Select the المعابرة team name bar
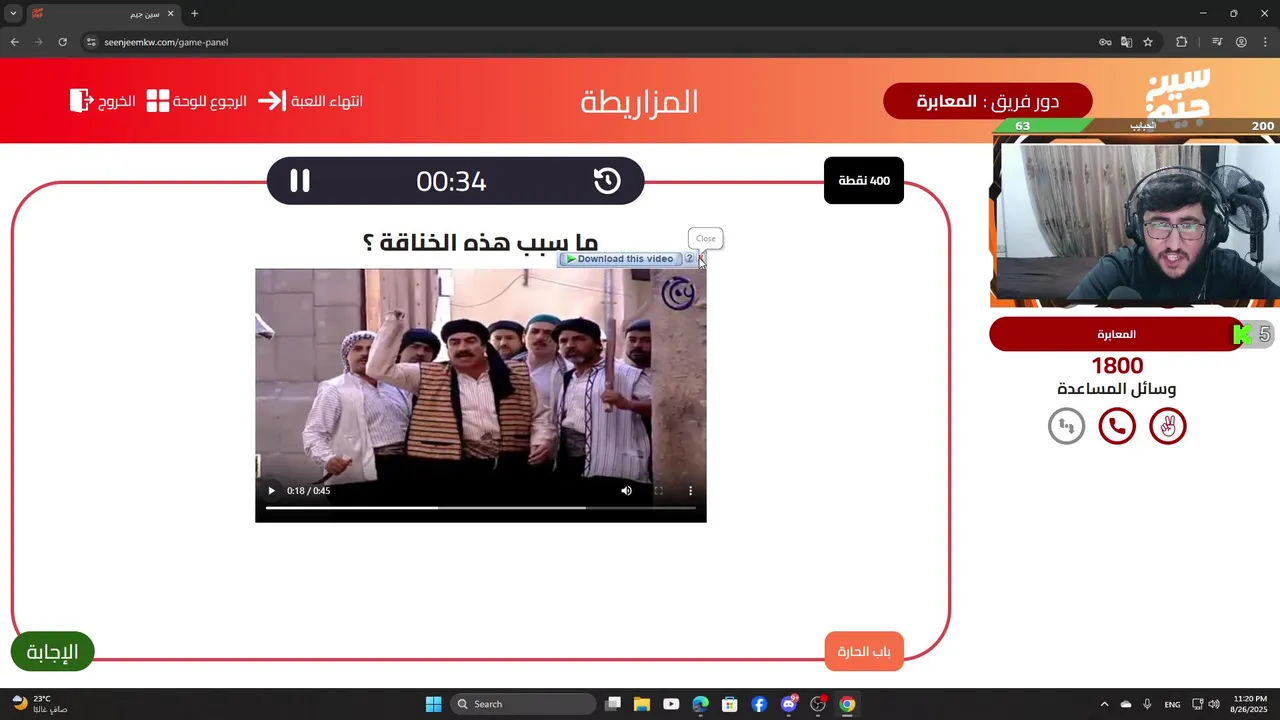This screenshot has height=720, width=1280. [1116, 334]
